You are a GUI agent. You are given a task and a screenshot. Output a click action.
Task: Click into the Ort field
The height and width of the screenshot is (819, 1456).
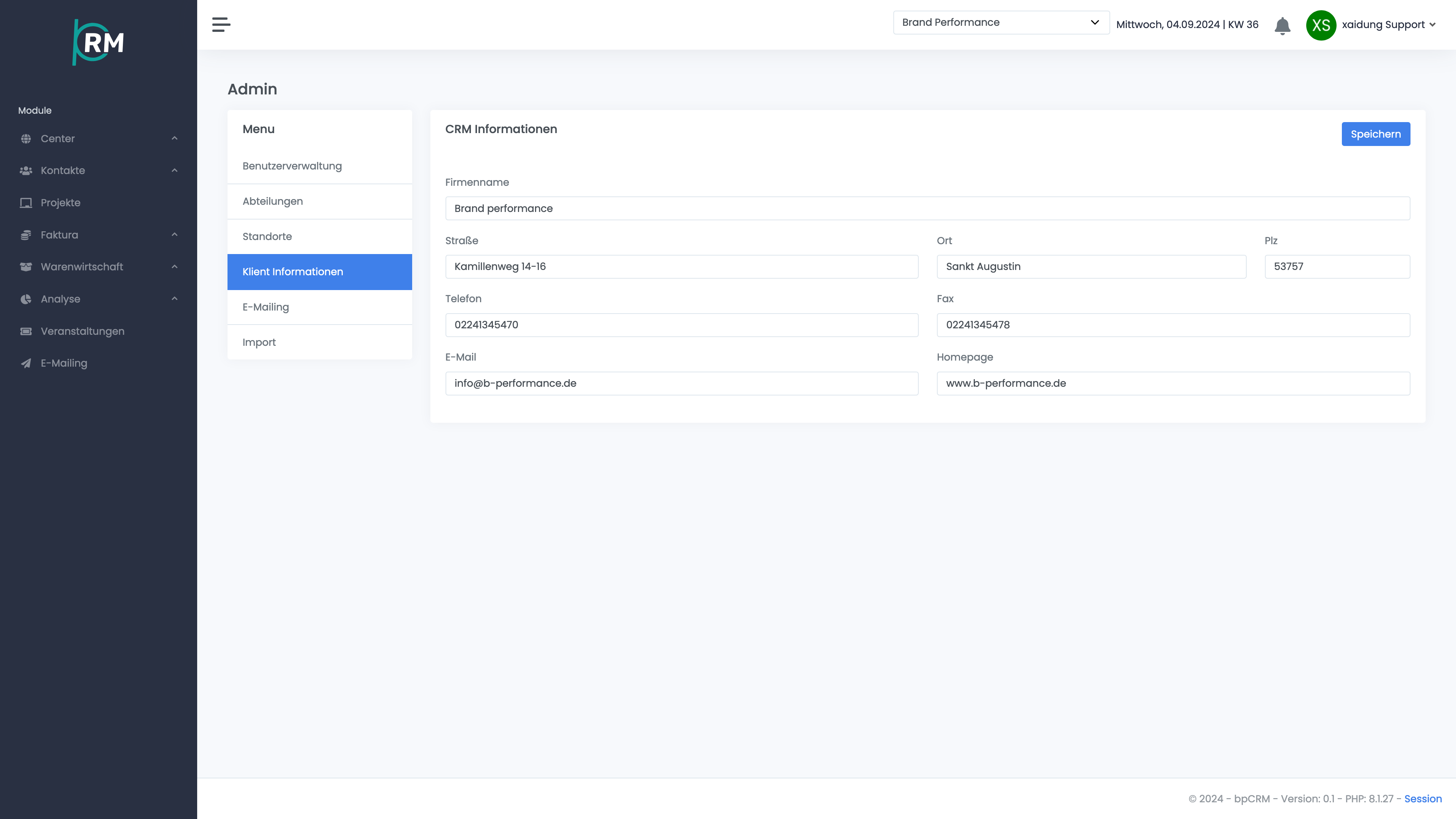tap(1092, 267)
